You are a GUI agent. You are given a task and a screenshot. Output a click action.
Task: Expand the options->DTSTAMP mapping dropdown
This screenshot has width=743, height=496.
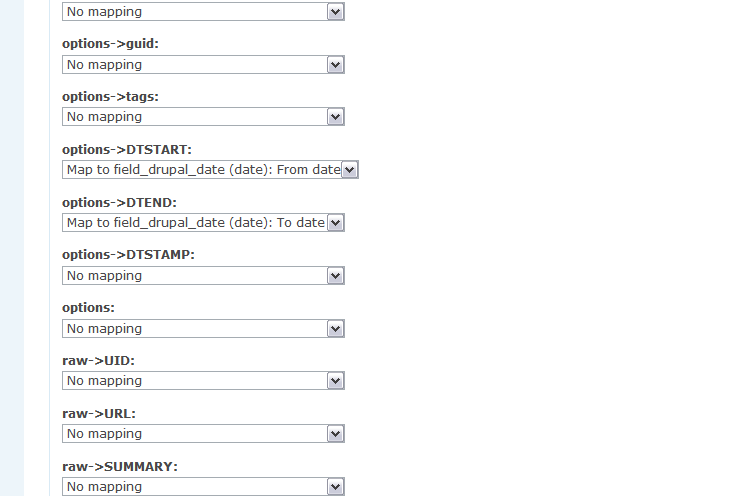click(203, 275)
